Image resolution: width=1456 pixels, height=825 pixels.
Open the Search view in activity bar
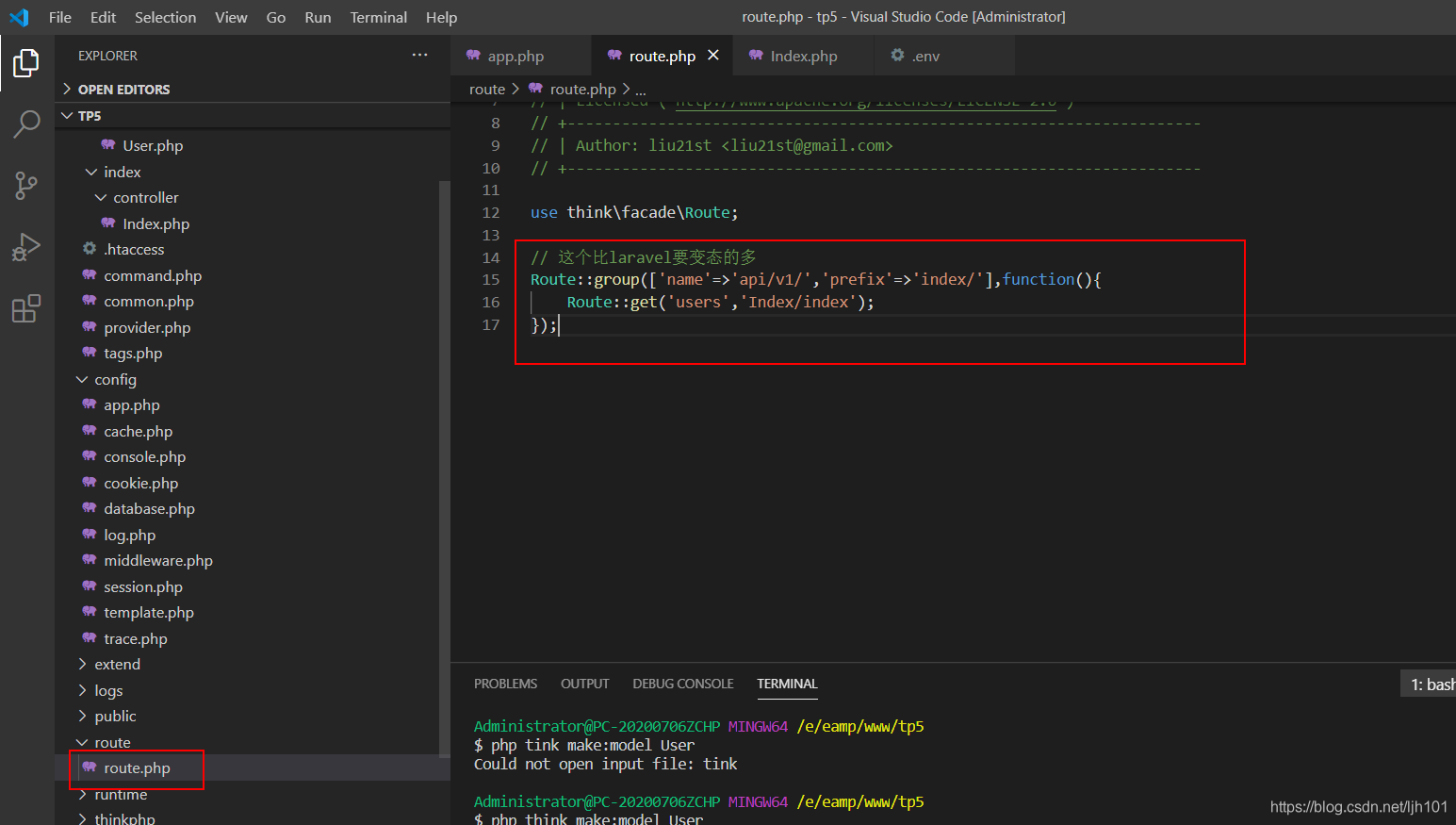(26, 124)
